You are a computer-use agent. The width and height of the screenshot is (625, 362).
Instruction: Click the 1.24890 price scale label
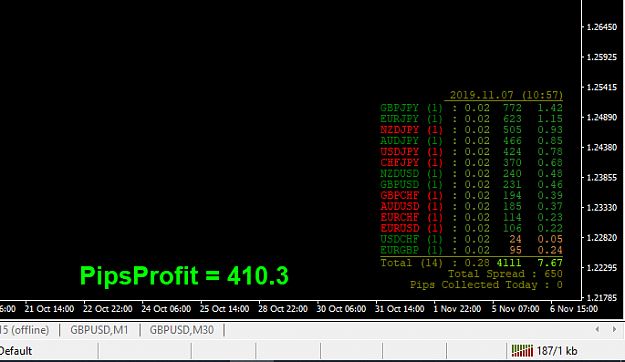602,117
